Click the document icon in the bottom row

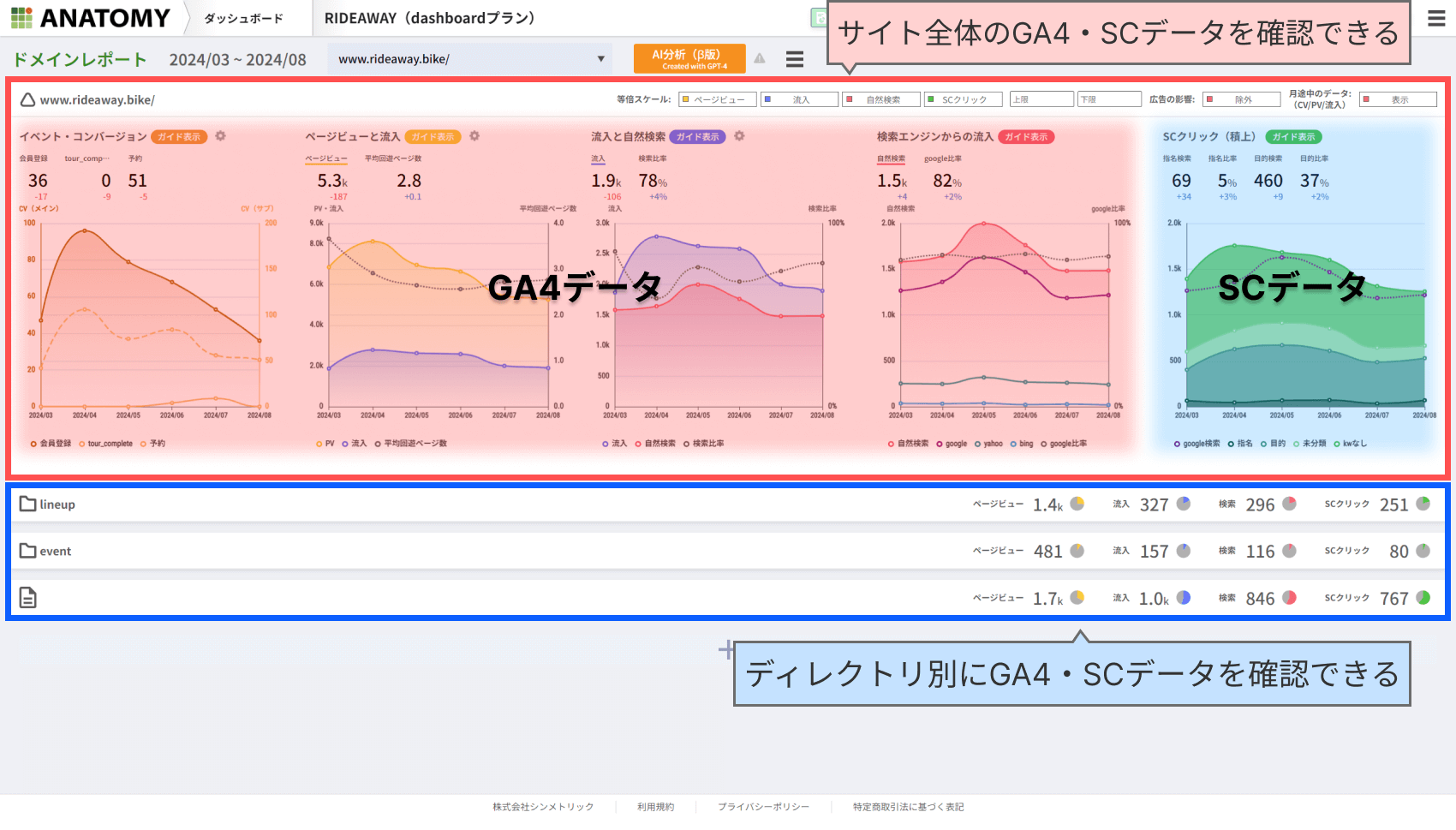pyautogui.click(x=27, y=597)
